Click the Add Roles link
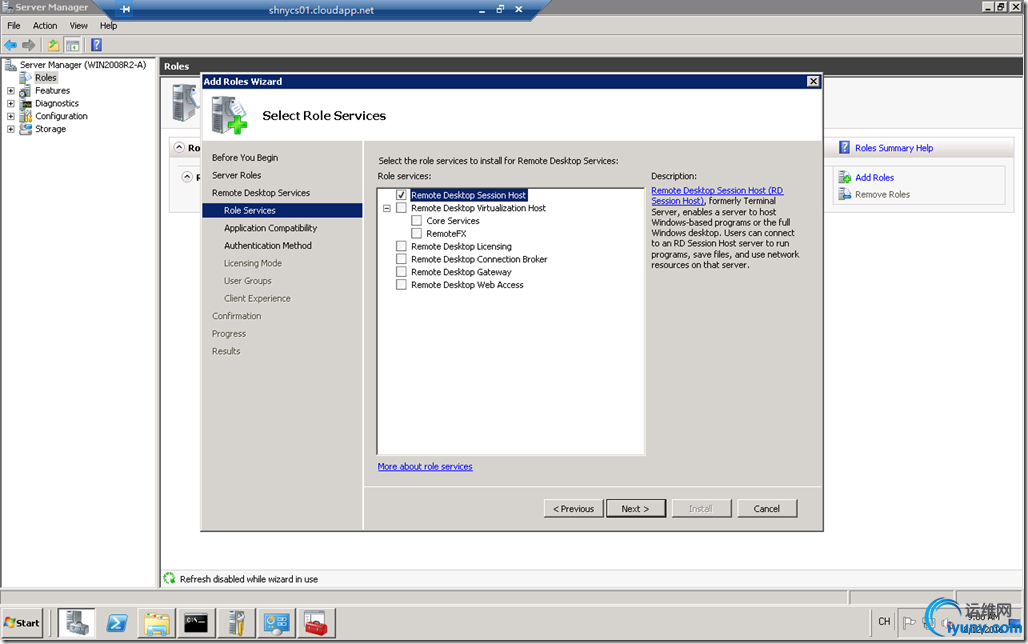 pyautogui.click(x=874, y=177)
